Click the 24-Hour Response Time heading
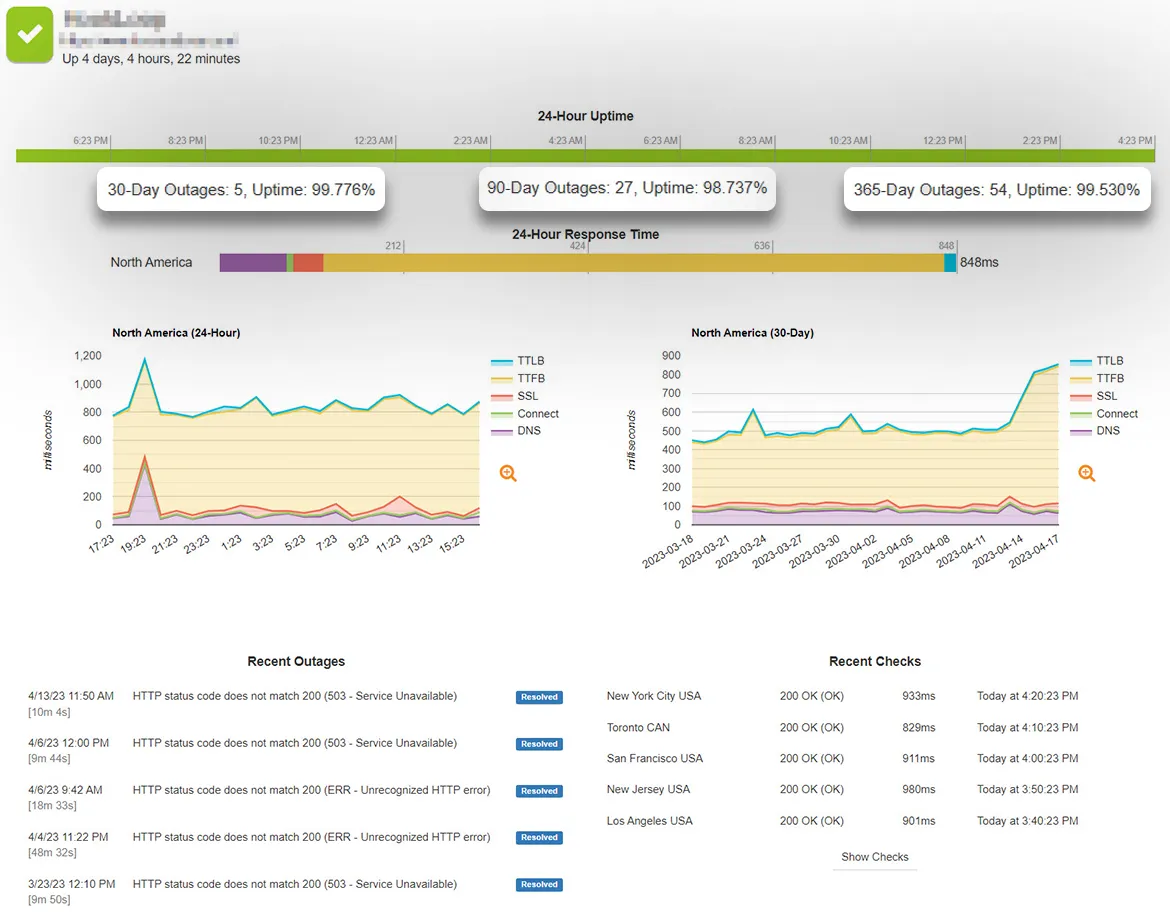The width and height of the screenshot is (1170, 918). (x=585, y=234)
